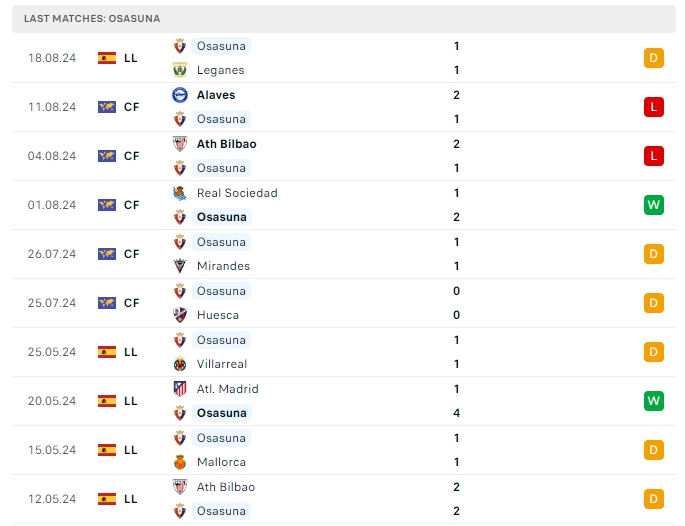This screenshot has height=526, width=685.
Task: Click the loss badge for Alaves match
Action: [x=654, y=107]
